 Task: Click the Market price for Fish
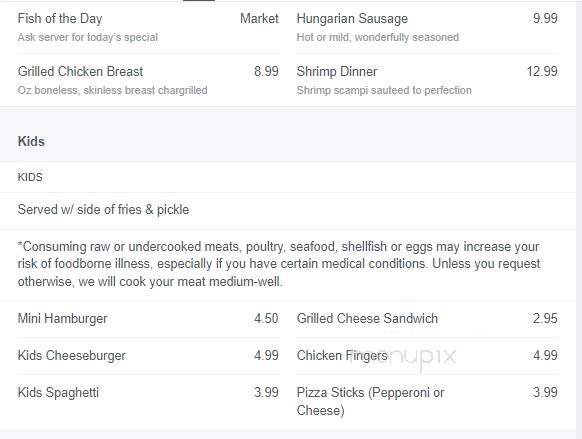[x=259, y=19]
